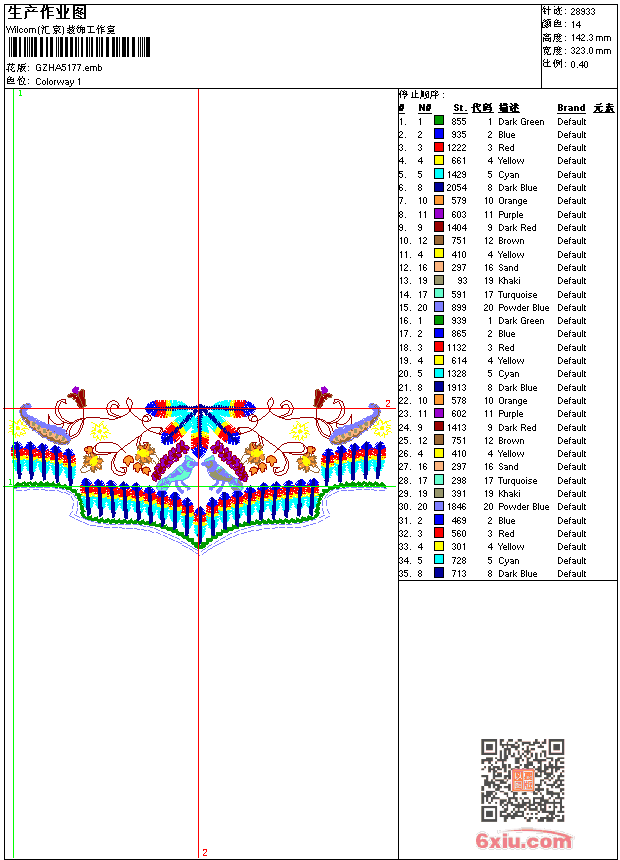Click the Yellow swatch in row 4

[439, 160]
